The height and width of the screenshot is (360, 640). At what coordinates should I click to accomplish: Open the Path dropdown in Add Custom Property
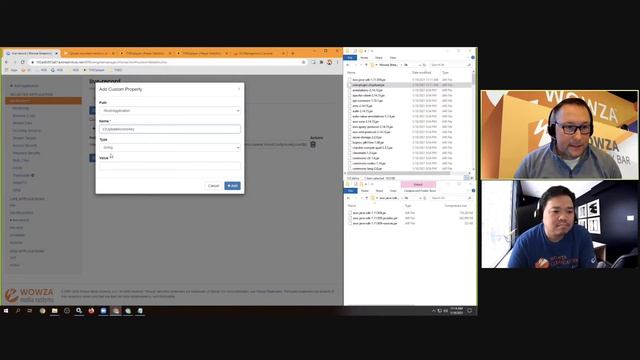point(170,111)
